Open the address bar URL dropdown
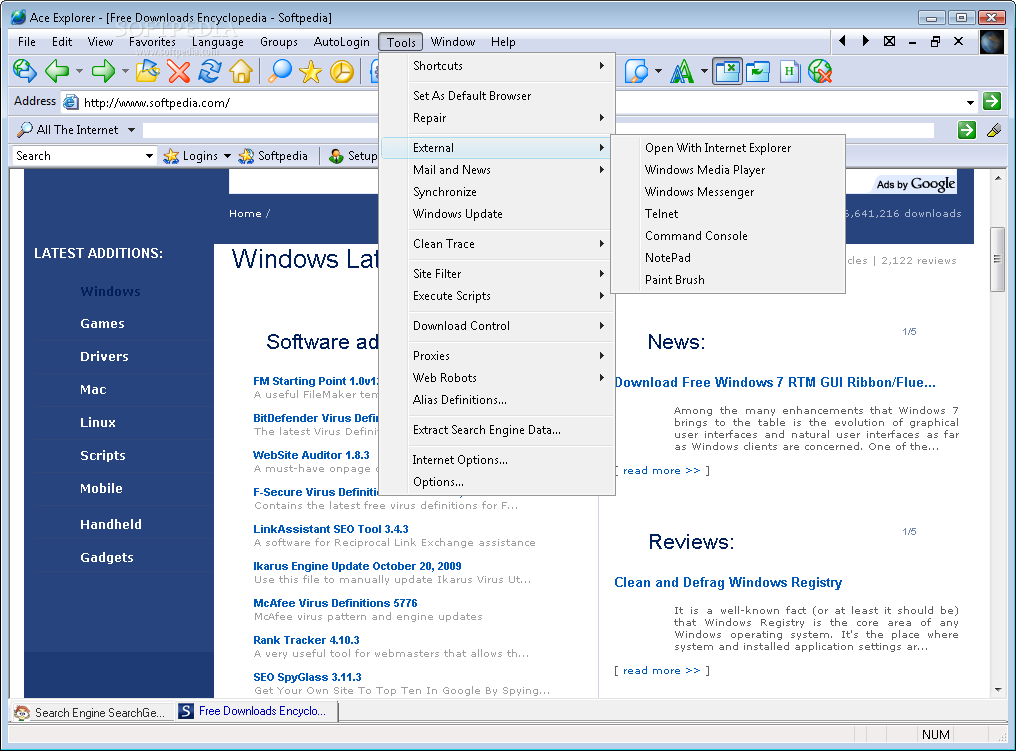This screenshot has width=1016, height=751. click(x=970, y=102)
